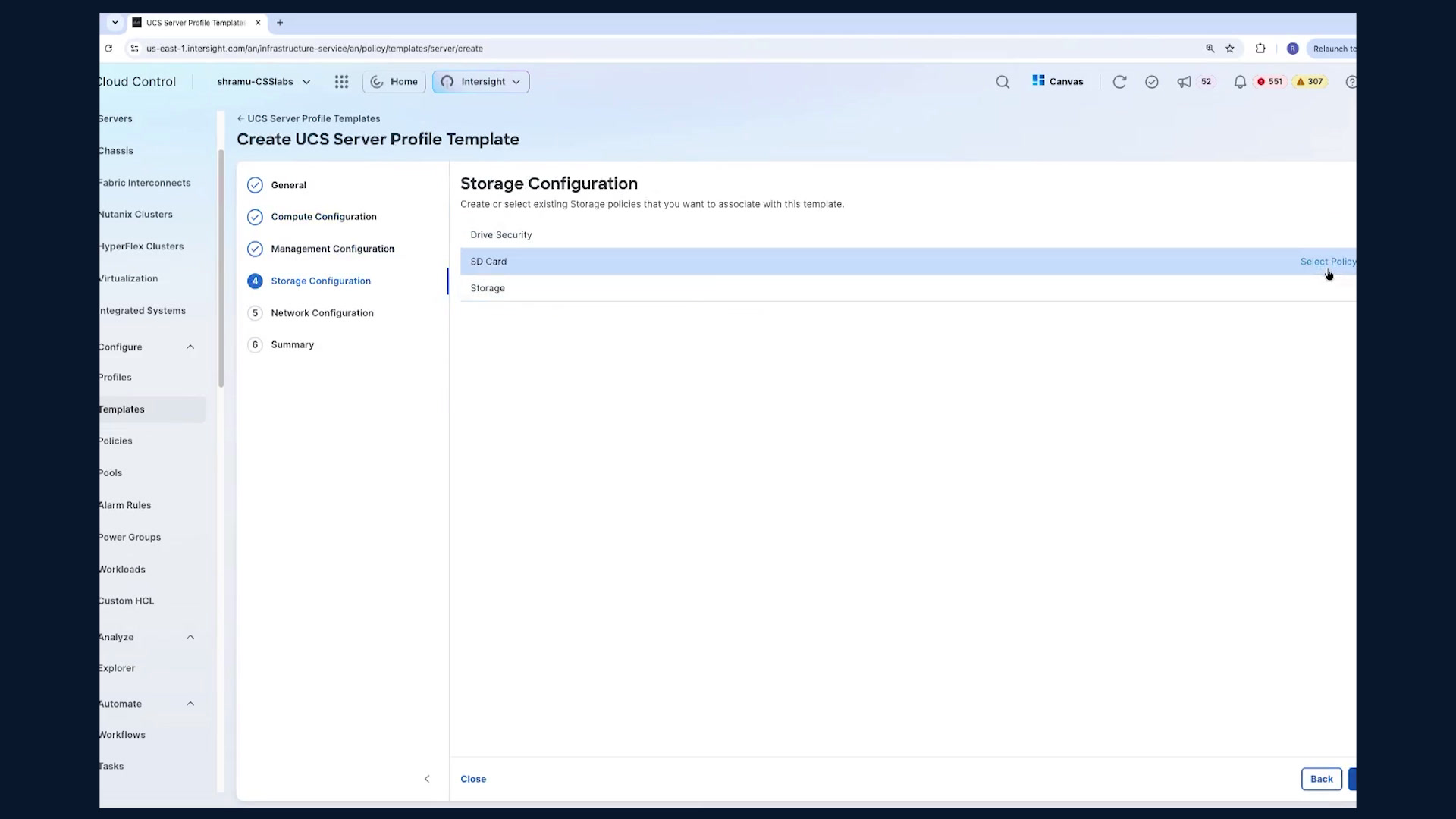The width and height of the screenshot is (1456, 819).
Task: Click the left sidebar scrollbar
Action: coord(221,269)
